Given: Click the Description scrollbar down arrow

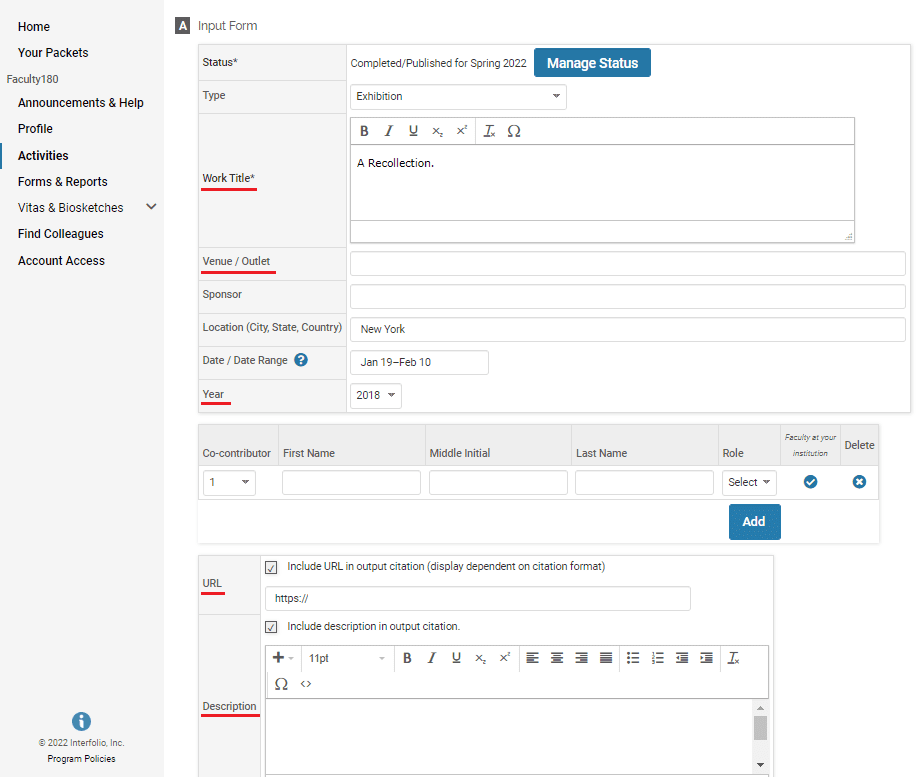Looking at the screenshot, I should 760,765.
